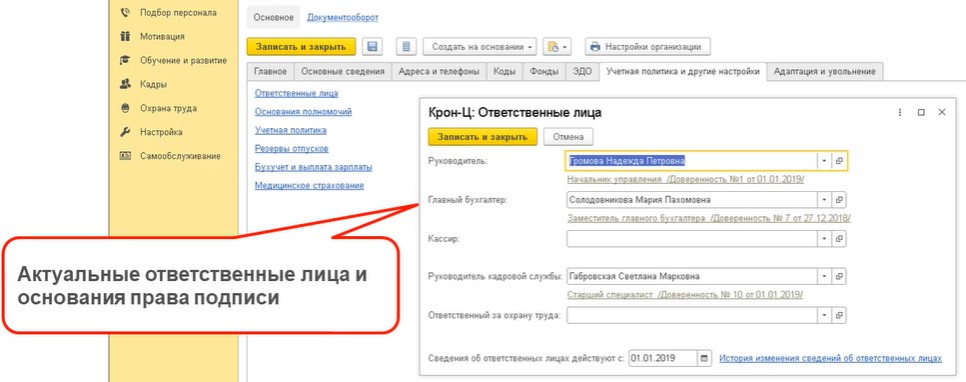Switch to the Адаптация и увольнение tab
Screen dimensions: 966x382
(824, 71)
